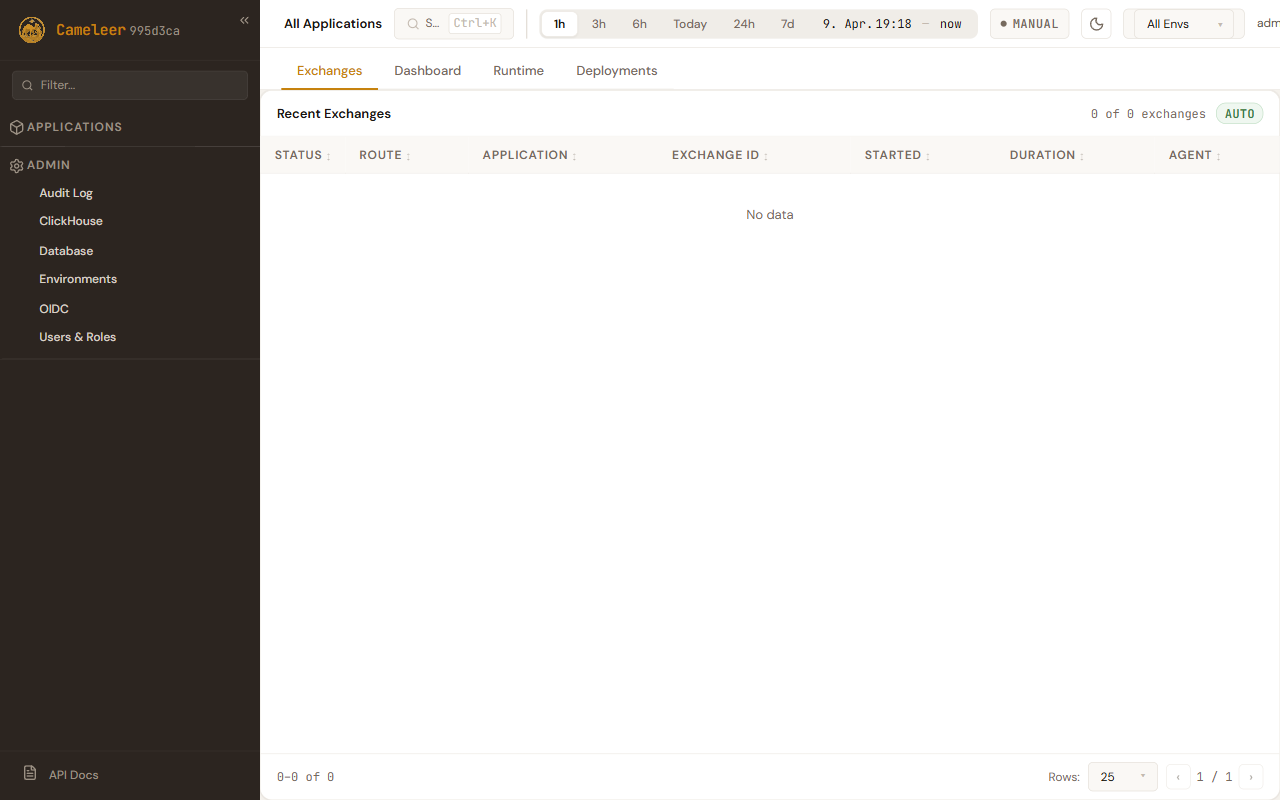This screenshot has height=800, width=1280.
Task: Go to ClickHouse admin page
Action: point(70,221)
